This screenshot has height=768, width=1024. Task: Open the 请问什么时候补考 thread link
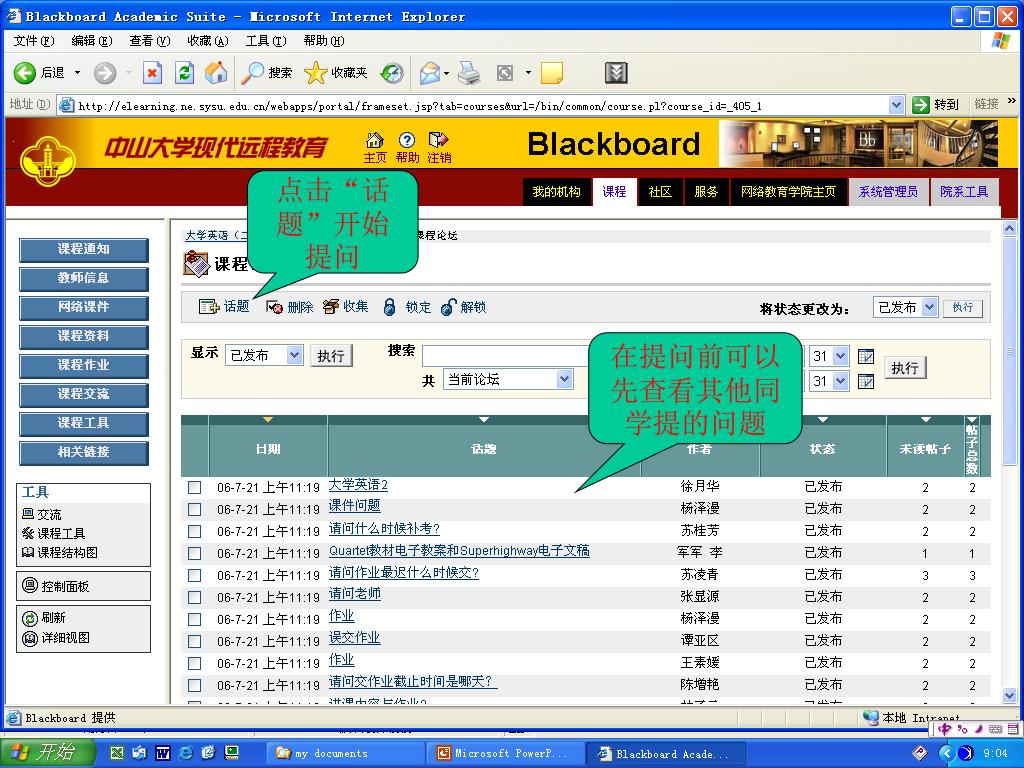pyautogui.click(x=384, y=529)
